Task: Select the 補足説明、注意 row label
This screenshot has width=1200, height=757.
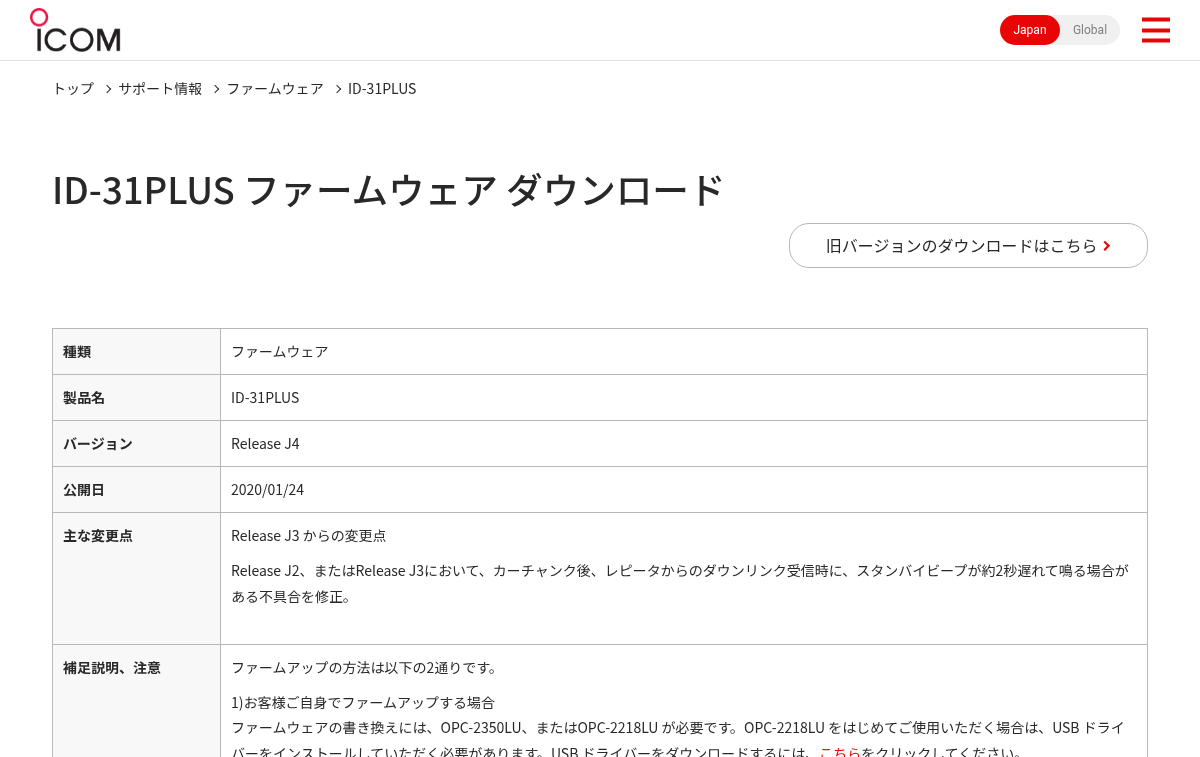Action: tap(112, 667)
